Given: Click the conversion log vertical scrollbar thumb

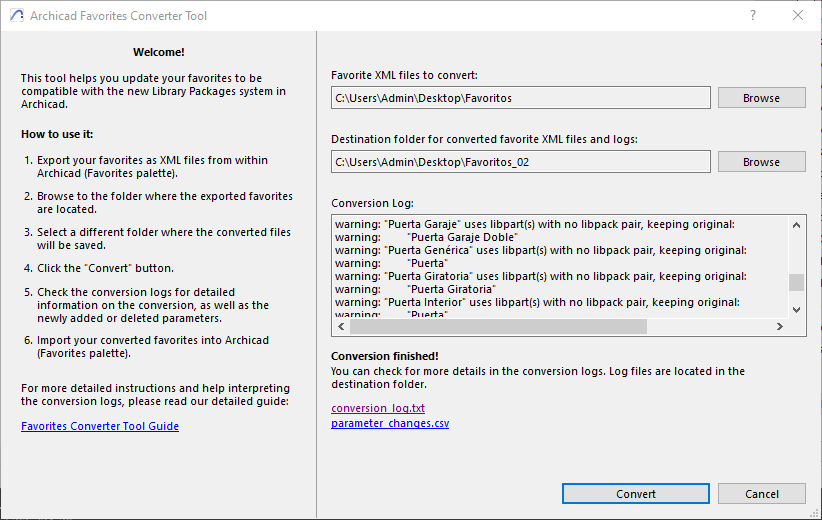Looking at the screenshot, I should [x=796, y=282].
